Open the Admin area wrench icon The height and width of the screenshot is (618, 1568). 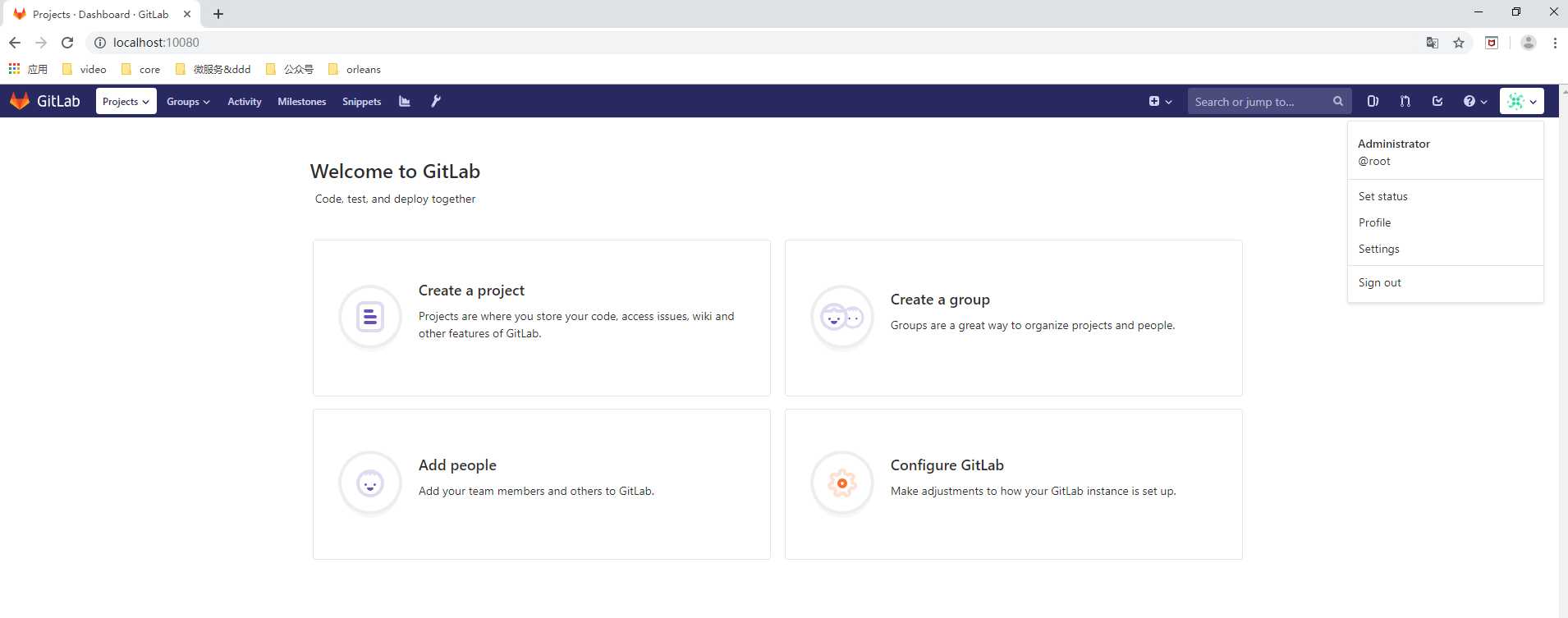(x=436, y=101)
